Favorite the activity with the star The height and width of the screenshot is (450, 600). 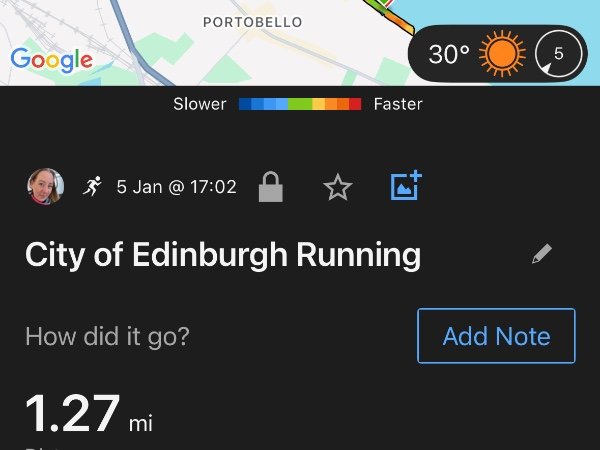[x=338, y=187]
